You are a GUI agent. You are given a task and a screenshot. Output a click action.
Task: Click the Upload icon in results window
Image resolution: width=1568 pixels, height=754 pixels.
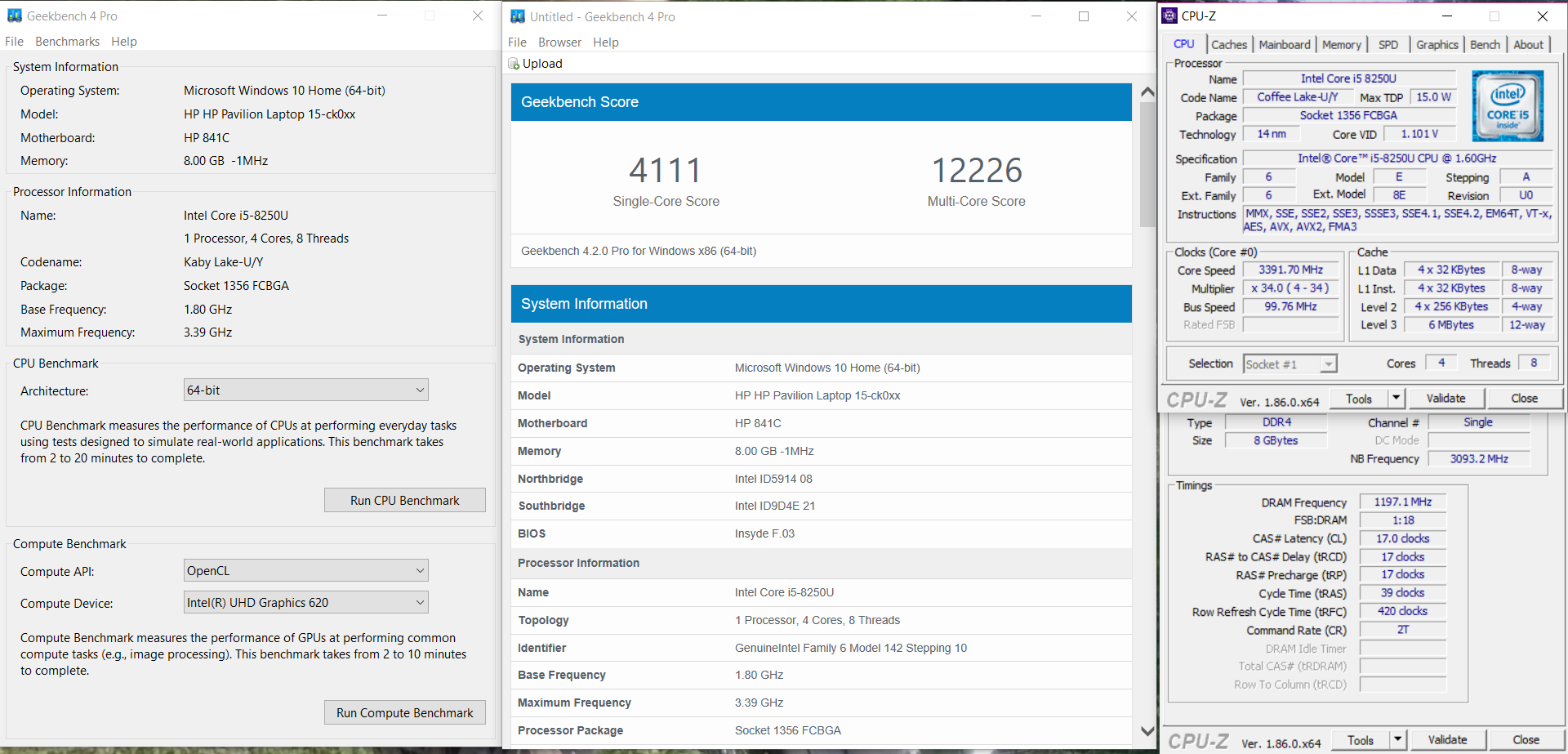click(514, 64)
